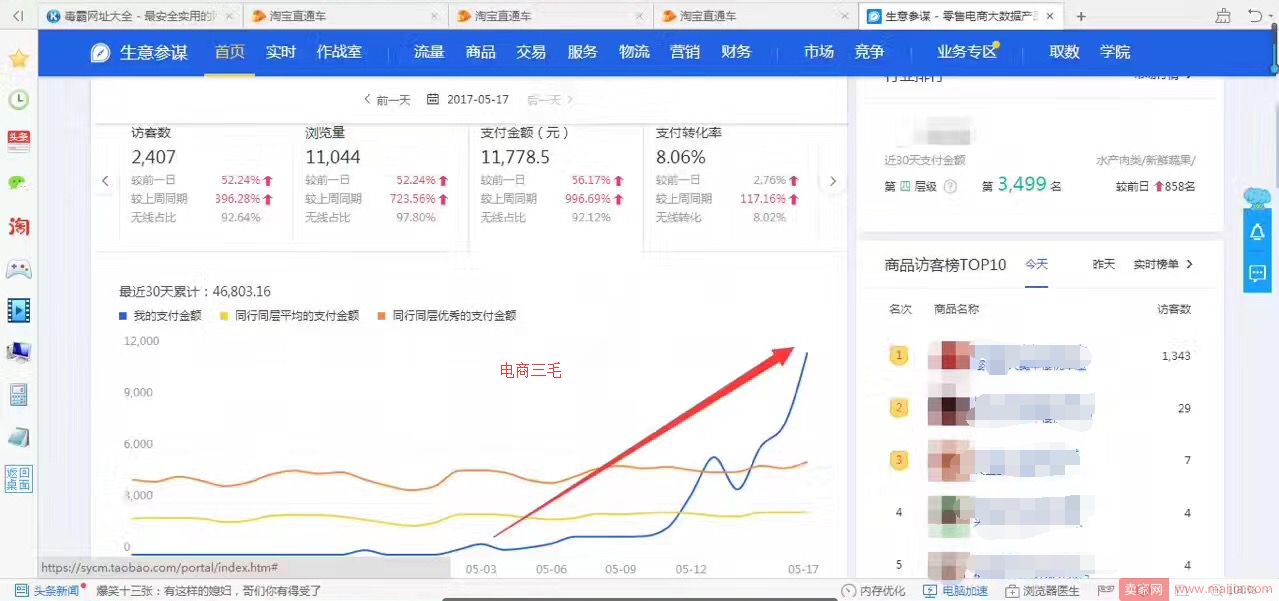The width and height of the screenshot is (1279, 601).
Task: Click the browser undo closed tab arrow
Action: [1256, 16]
